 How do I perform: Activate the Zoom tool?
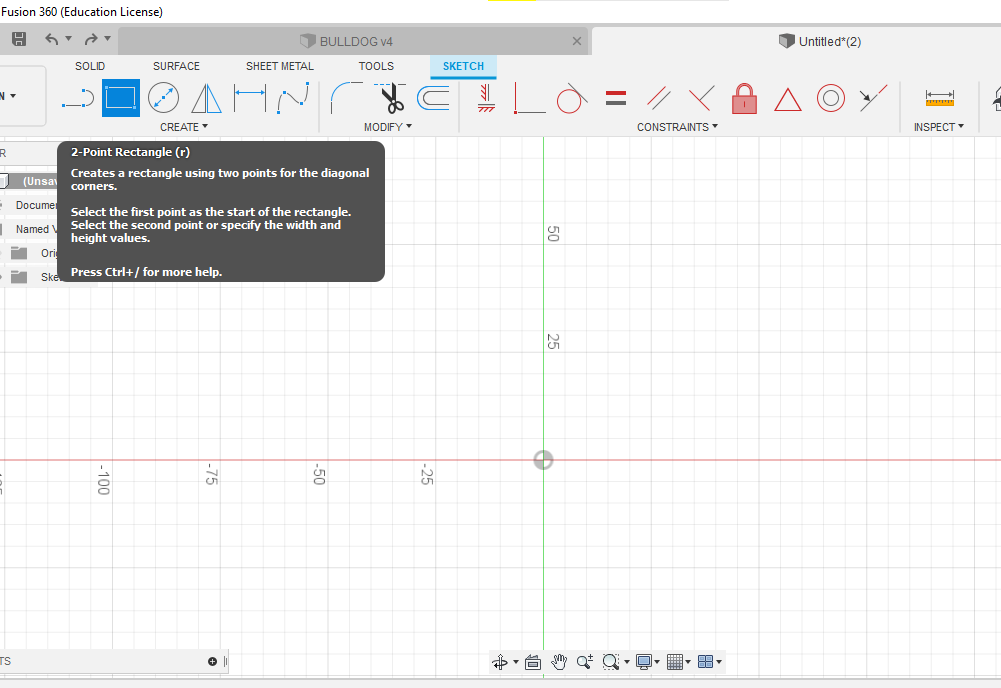click(x=585, y=662)
